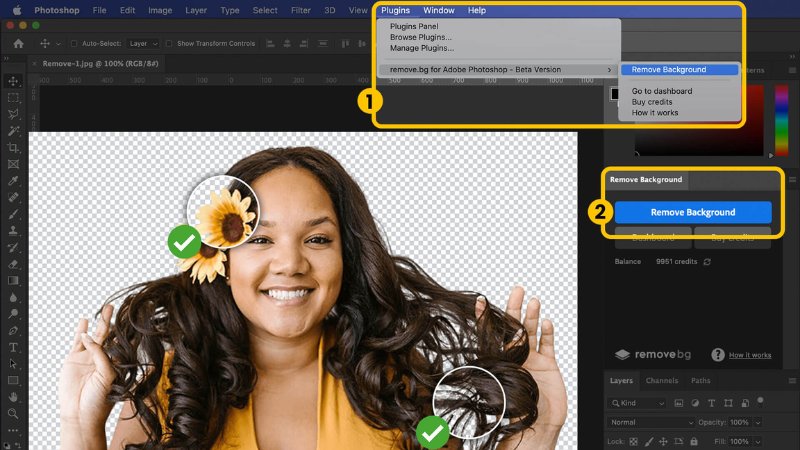Viewport: 800px width, 450px height.
Task: Open the Kind filter dropdown
Action: point(638,403)
